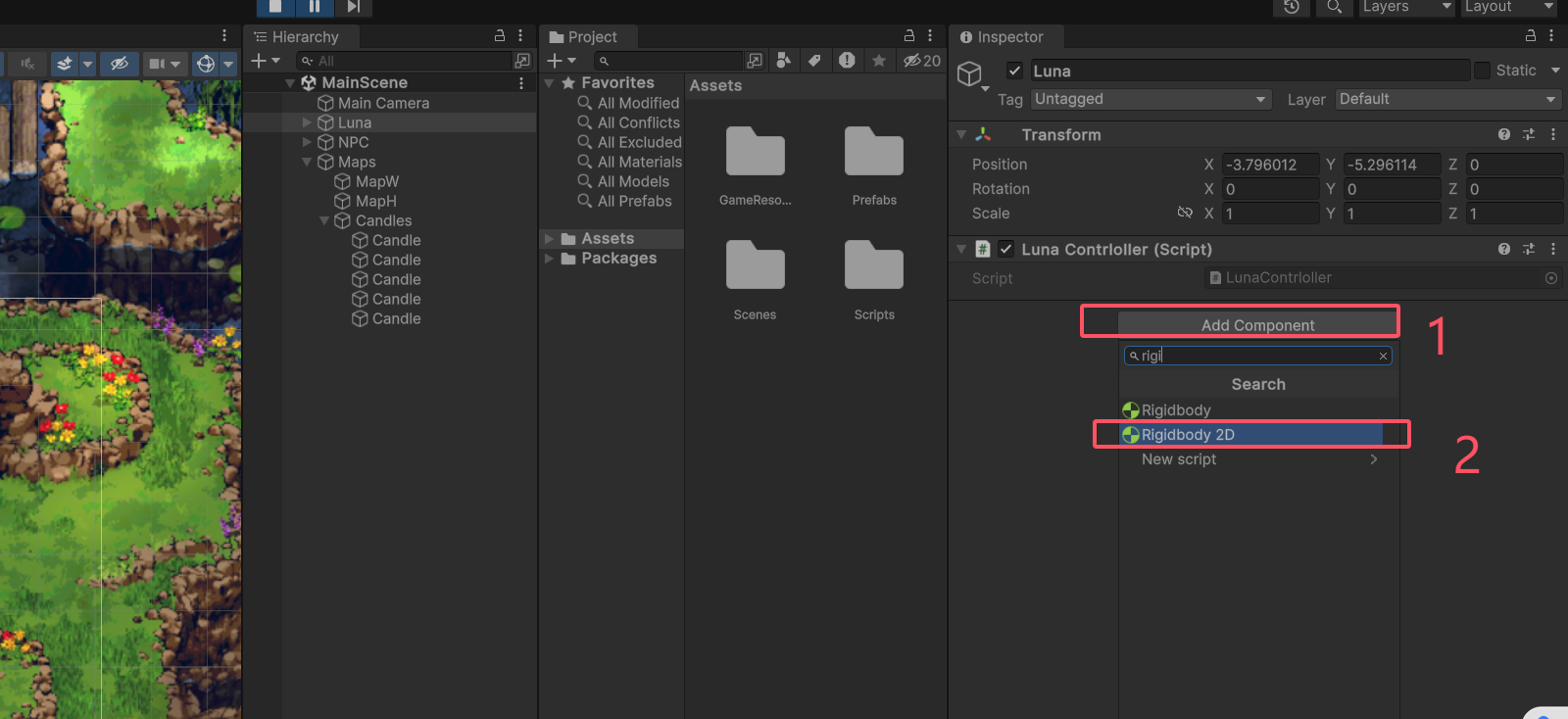This screenshot has width=1568, height=719.
Task: Enable the Static checkbox
Action: [x=1482, y=71]
